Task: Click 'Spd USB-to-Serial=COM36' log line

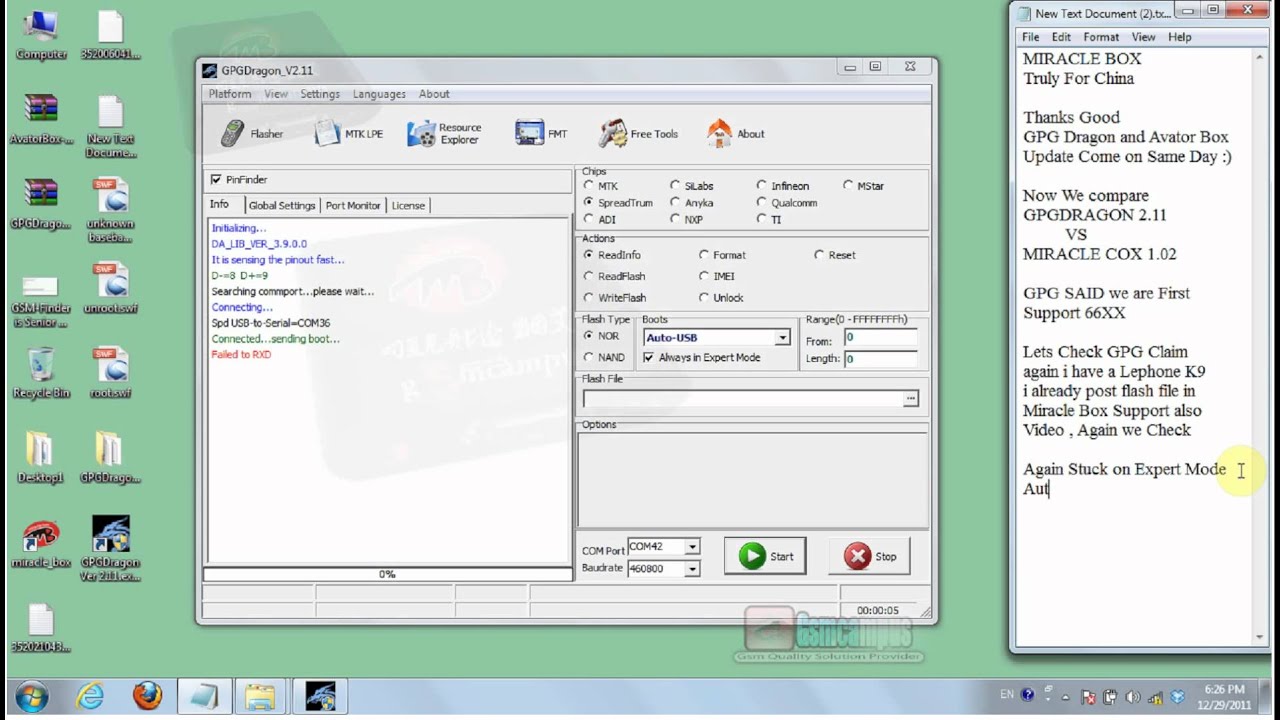Action: [x=270, y=323]
